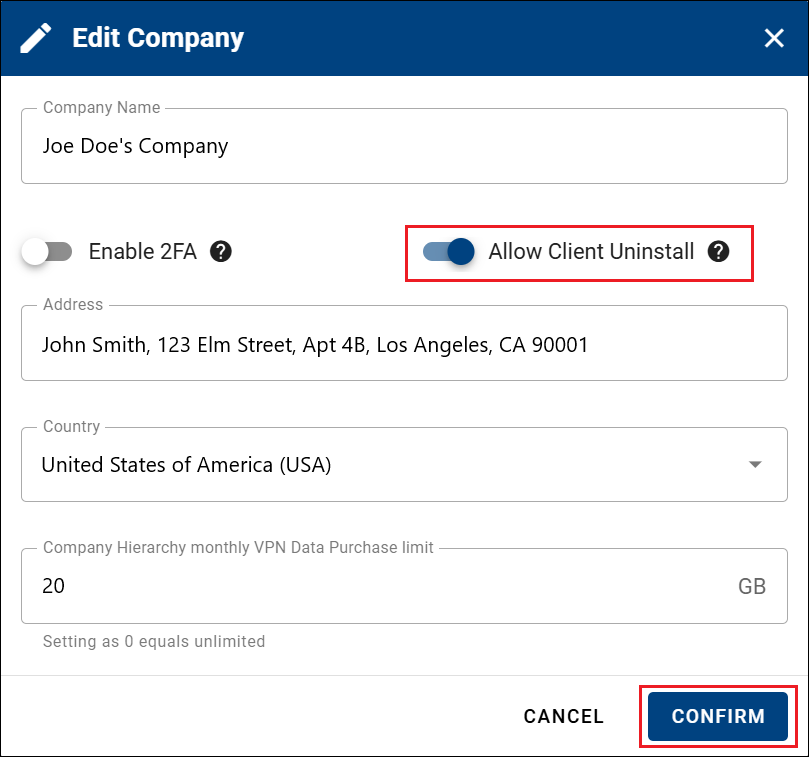Viewport: 809px width, 757px height.
Task: Expand the Country dropdown arrow
Action: (x=755, y=464)
